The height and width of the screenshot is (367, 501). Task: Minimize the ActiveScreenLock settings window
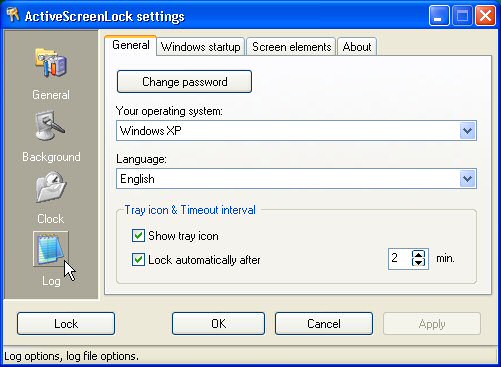click(439, 15)
